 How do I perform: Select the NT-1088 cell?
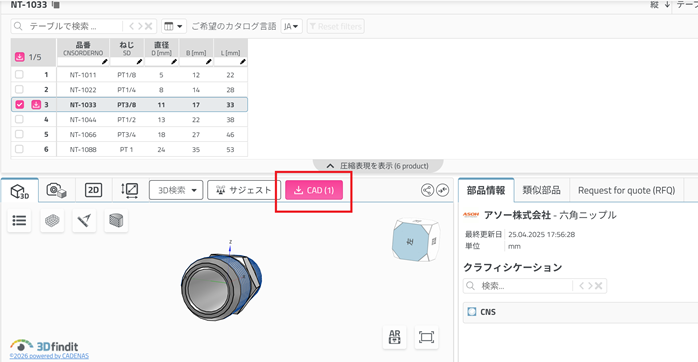pyautogui.click(x=83, y=150)
